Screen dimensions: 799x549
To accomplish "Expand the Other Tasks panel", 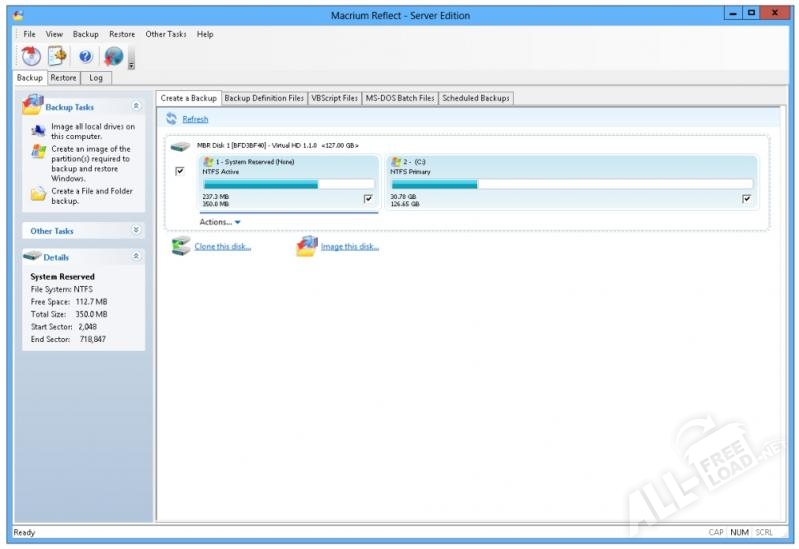I will tap(136, 230).
